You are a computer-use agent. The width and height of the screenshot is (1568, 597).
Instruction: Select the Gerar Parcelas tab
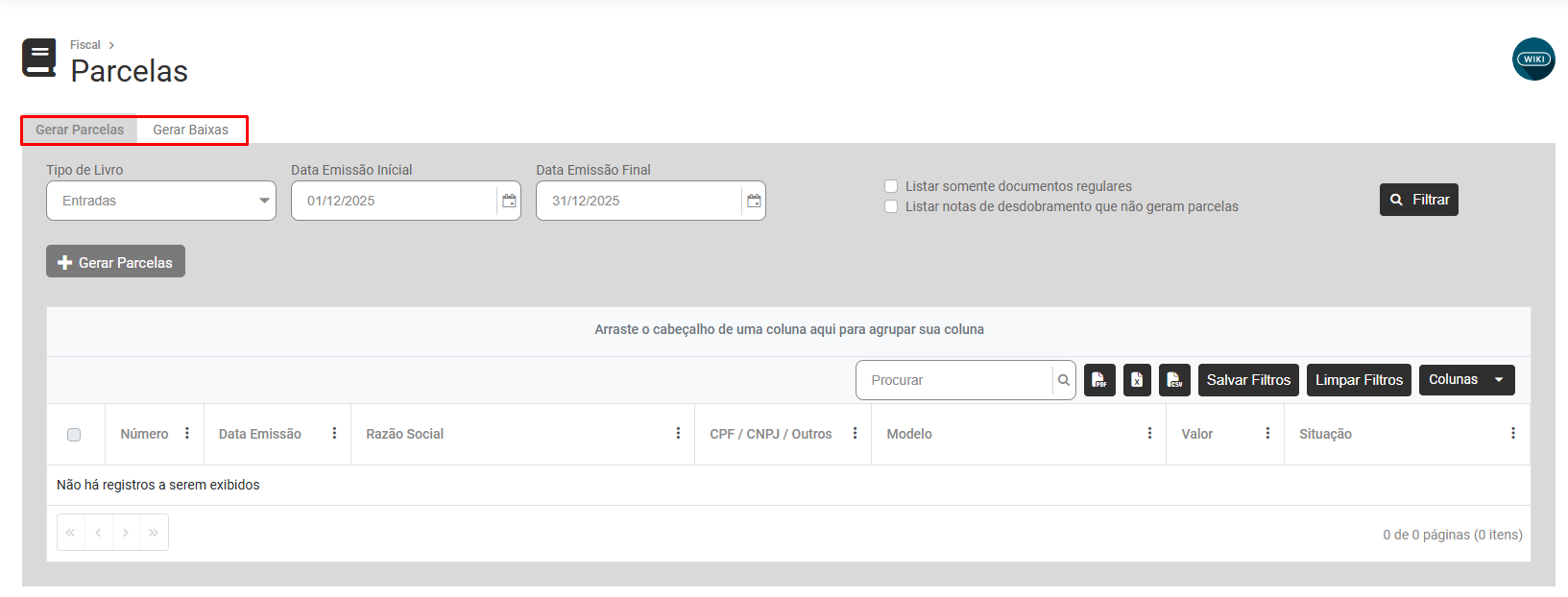tap(80, 130)
